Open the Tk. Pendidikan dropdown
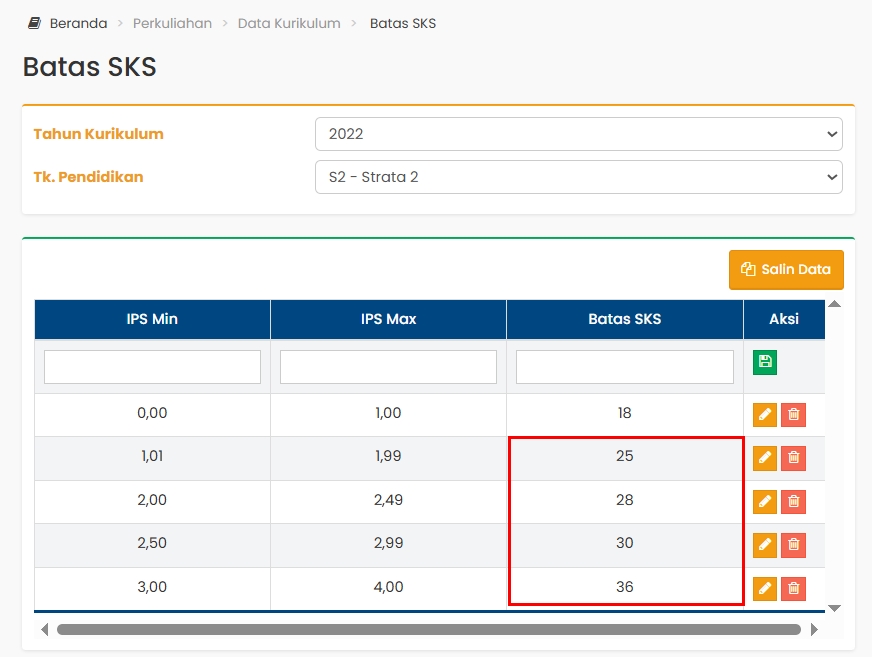This screenshot has height=657, width=872. pos(578,177)
